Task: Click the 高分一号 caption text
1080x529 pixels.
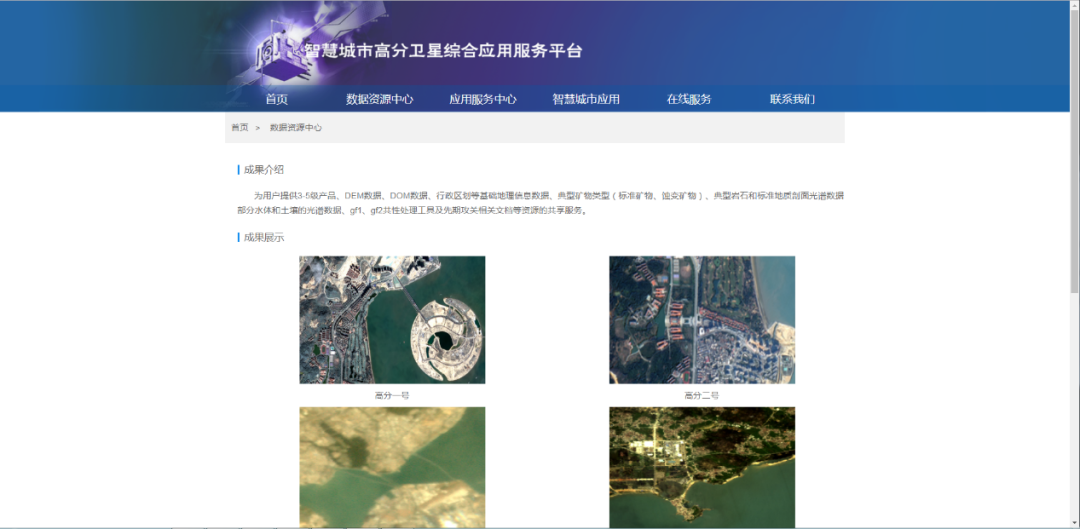Action: 392,396
